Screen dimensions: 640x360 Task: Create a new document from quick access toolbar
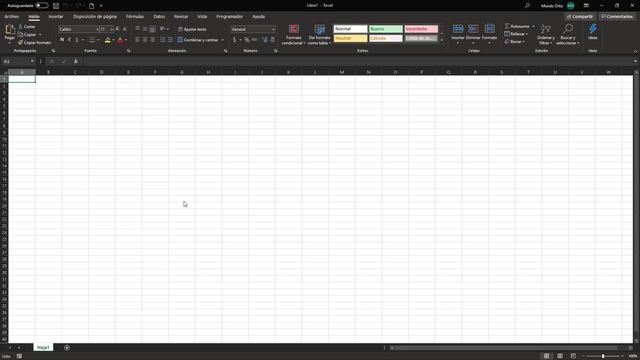(x=91, y=6)
